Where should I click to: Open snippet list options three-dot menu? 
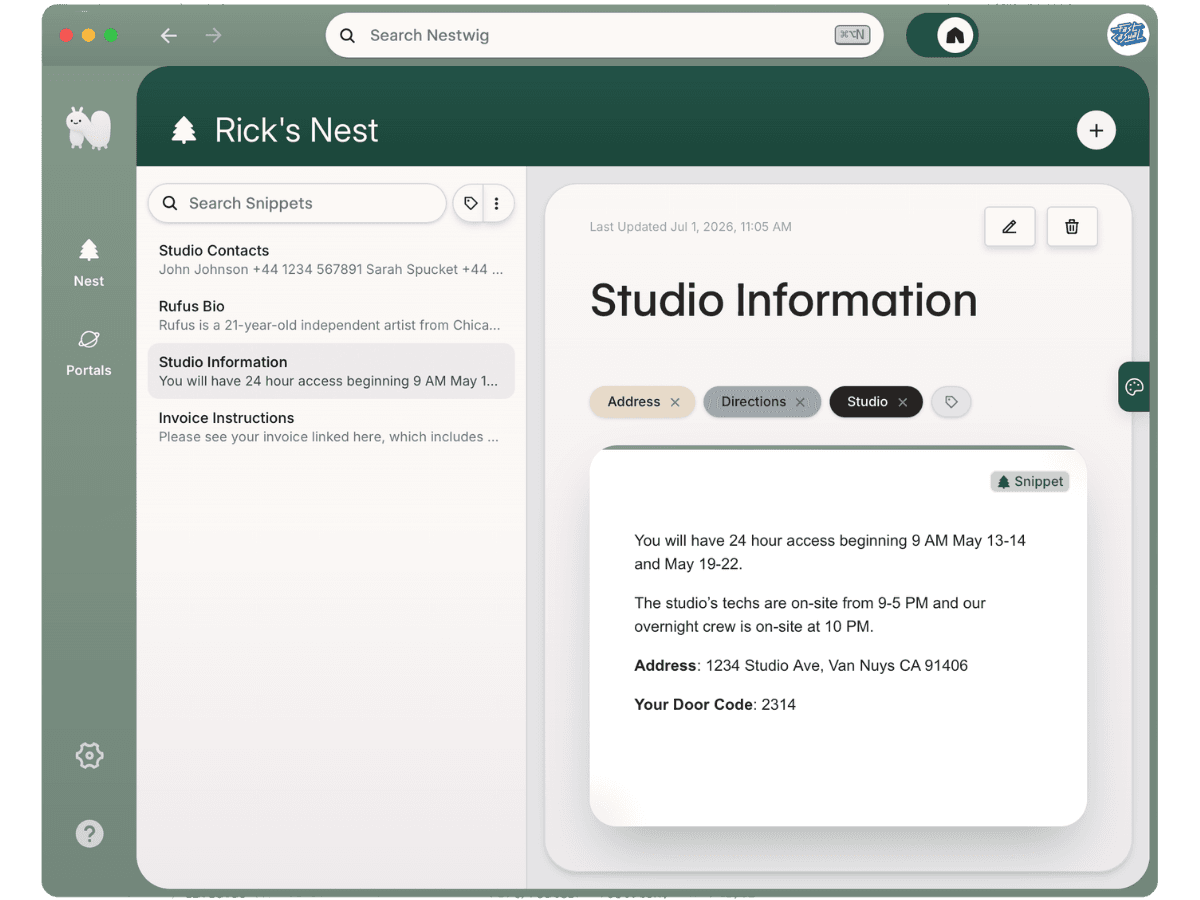(x=497, y=203)
